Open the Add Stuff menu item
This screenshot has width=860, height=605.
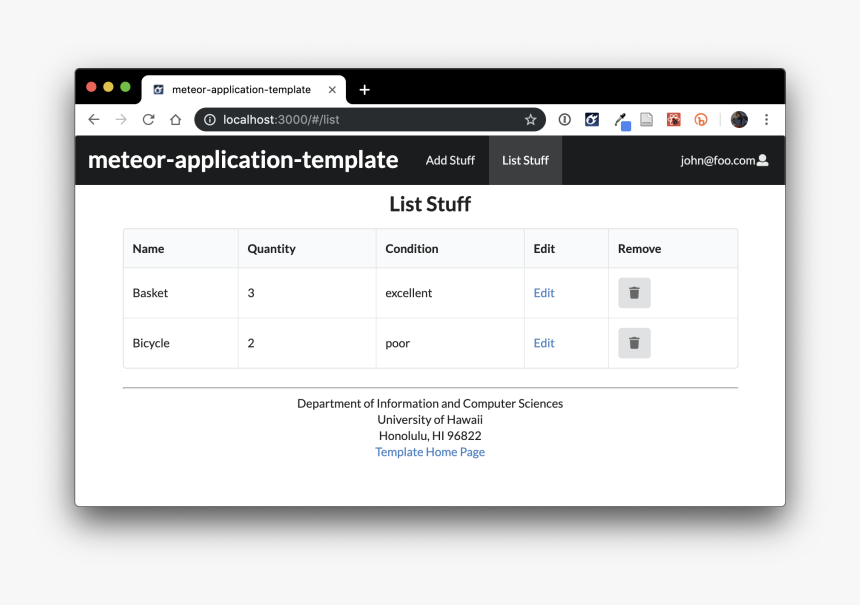click(x=450, y=160)
